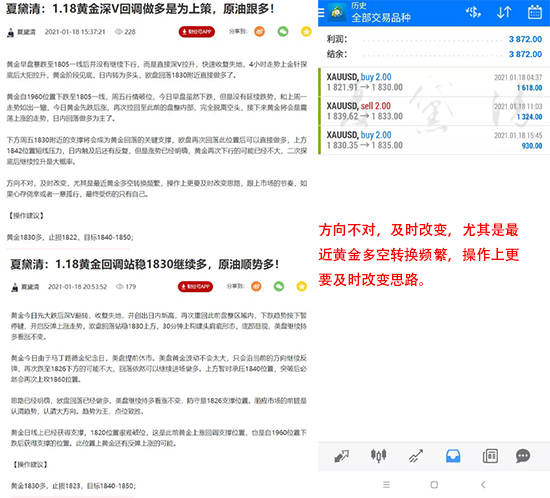Open the calendar date range icon
The width and height of the screenshot is (550, 498).
(535, 12)
